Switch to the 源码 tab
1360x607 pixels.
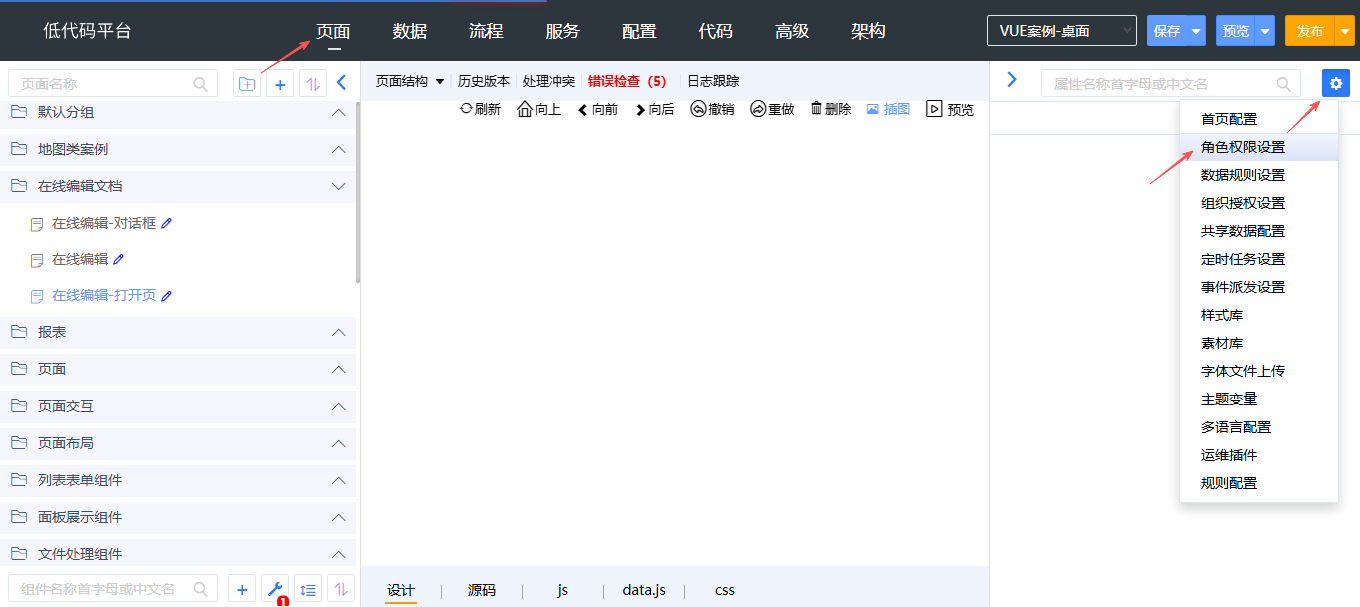click(481, 590)
